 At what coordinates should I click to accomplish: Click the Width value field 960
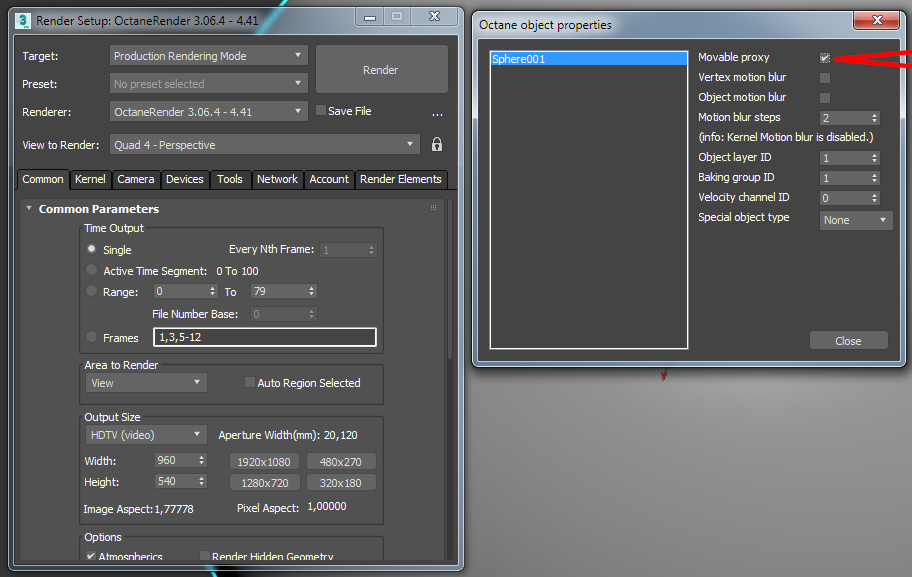(176, 460)
